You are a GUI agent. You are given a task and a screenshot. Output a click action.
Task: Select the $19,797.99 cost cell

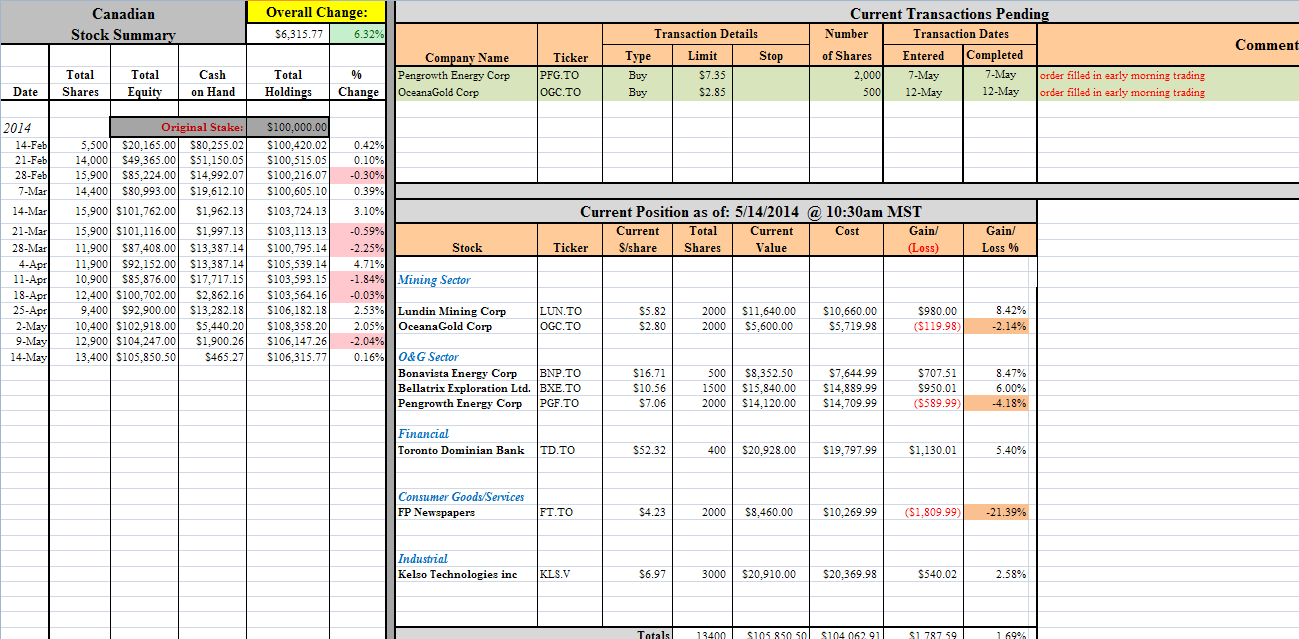[x=846, y=450]
